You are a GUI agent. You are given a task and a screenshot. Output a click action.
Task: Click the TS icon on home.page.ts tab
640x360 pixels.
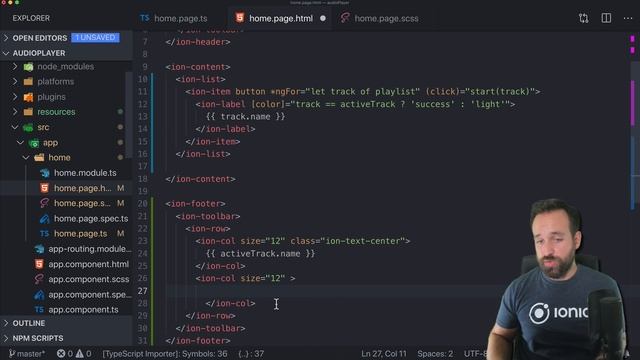[144, 18]
